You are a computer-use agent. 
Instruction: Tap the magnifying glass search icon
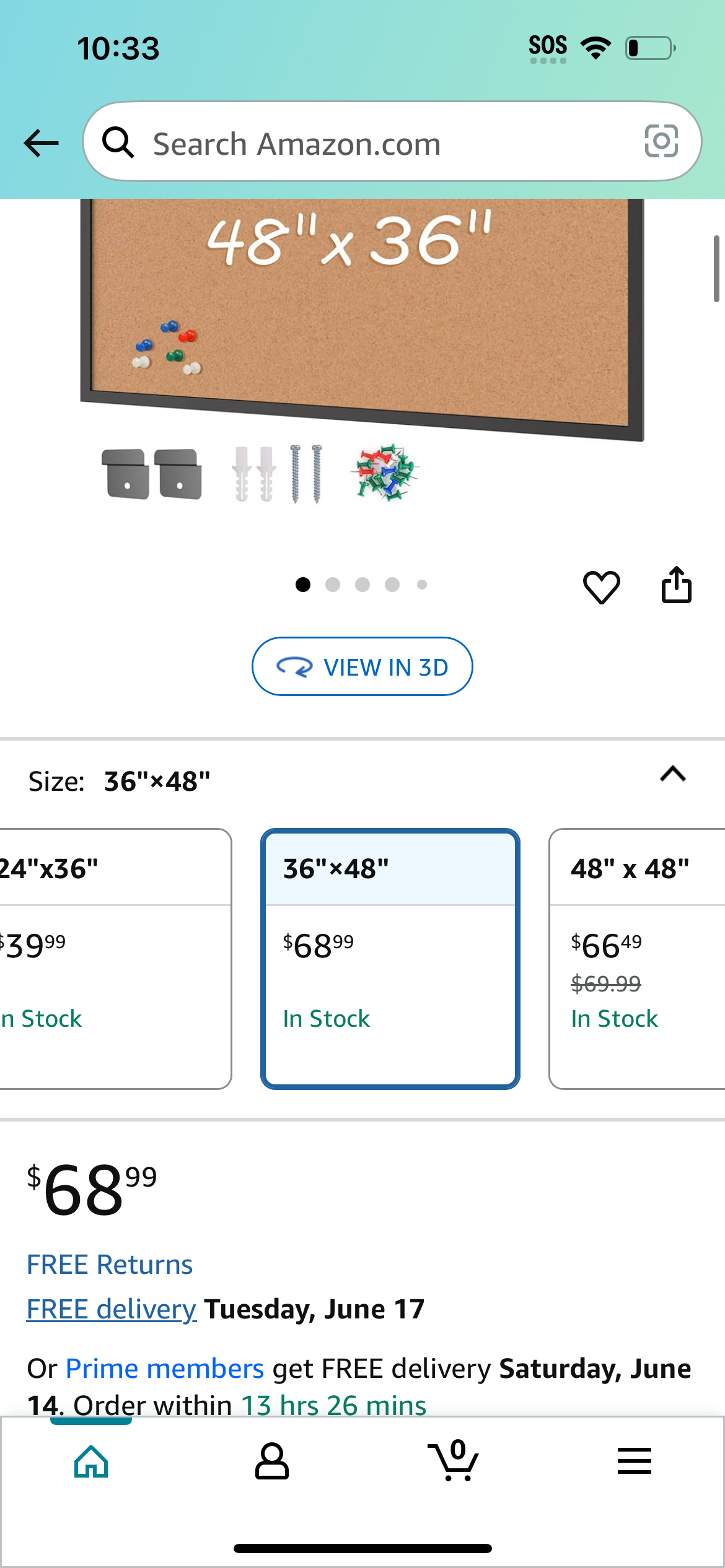118,142
